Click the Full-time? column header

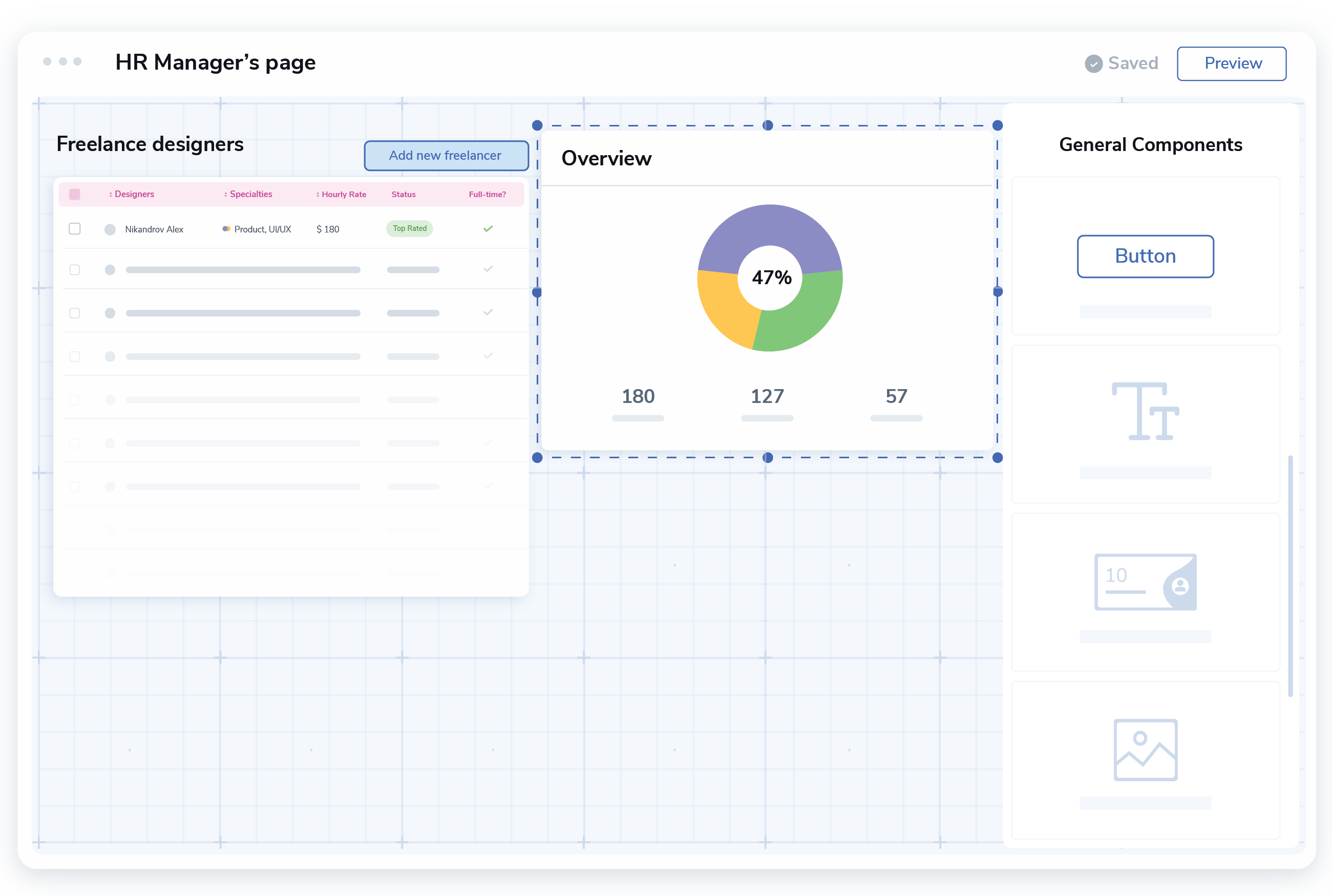tap(487, 194)
